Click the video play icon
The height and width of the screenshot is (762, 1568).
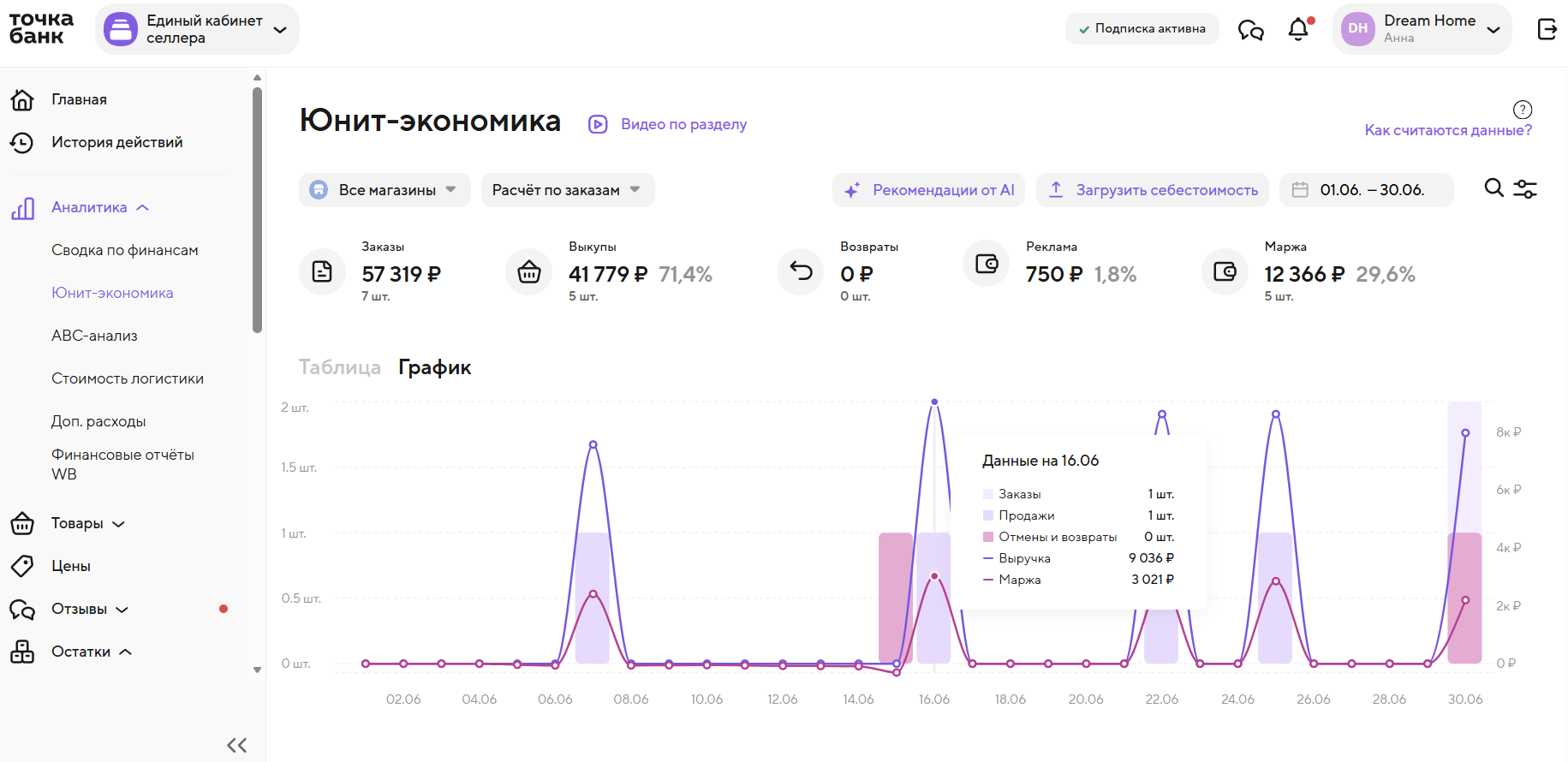tap(598, 124)
